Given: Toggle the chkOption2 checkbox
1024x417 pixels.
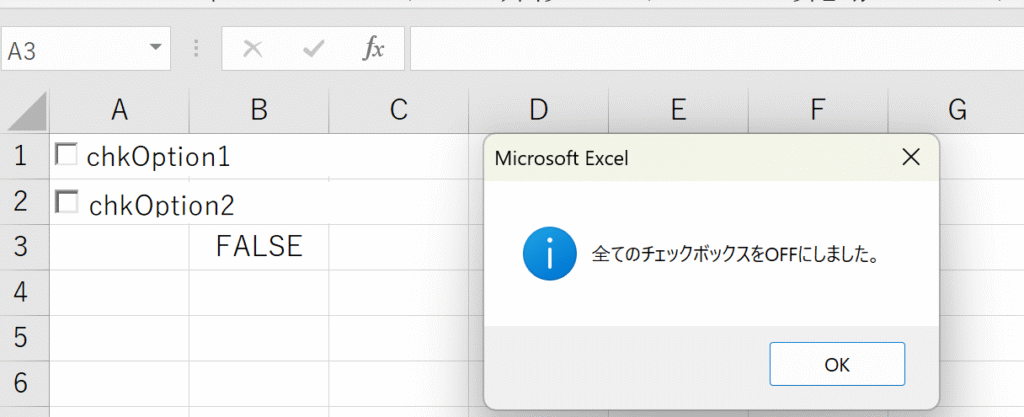Looking at the screenshot, I should 67,202.
